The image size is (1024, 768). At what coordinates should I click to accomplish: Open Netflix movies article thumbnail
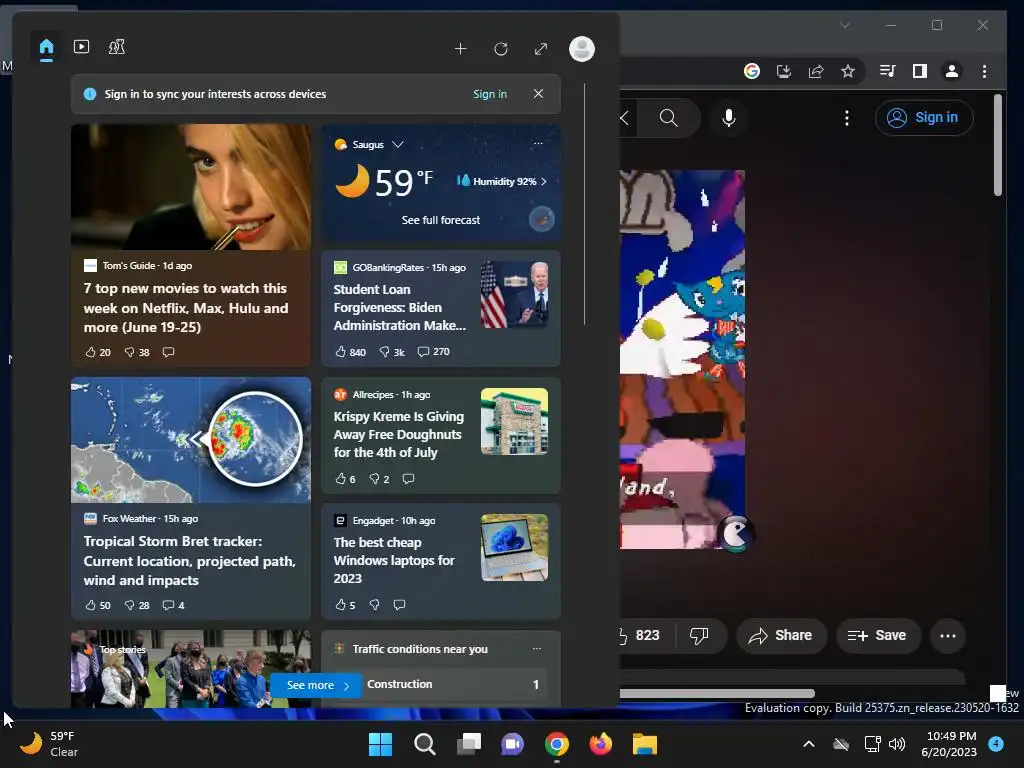pyautogui.click(x=191, y=187)
